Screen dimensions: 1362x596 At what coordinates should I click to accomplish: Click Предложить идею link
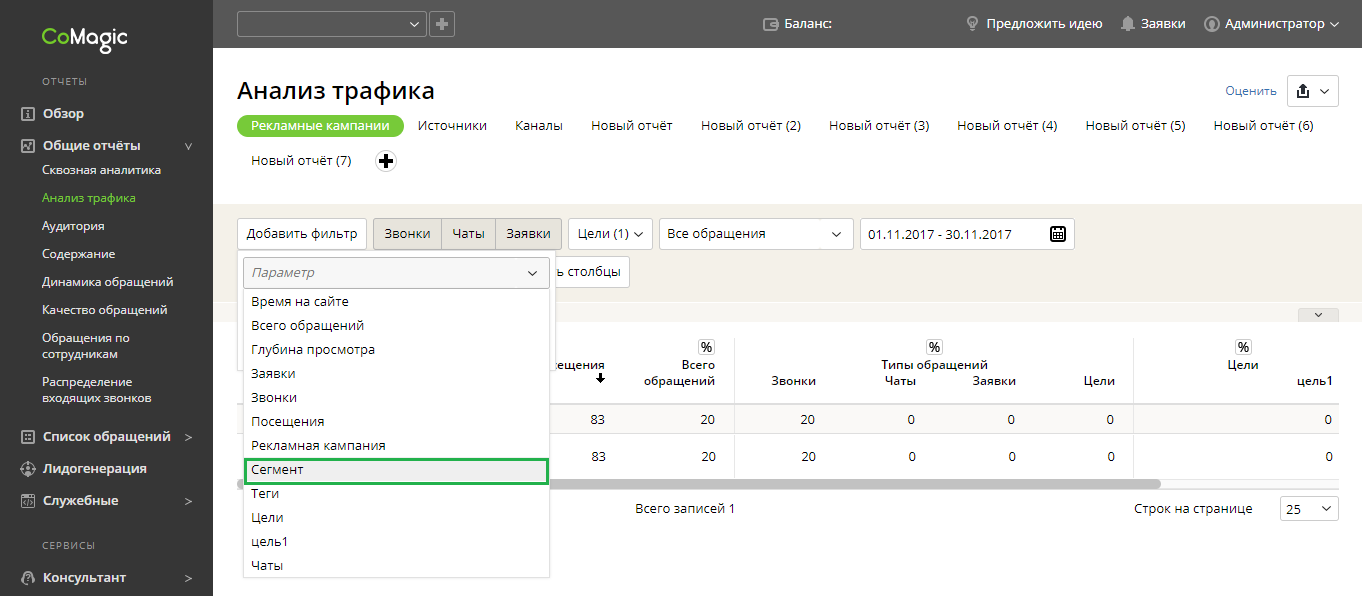click(1044, 24)
